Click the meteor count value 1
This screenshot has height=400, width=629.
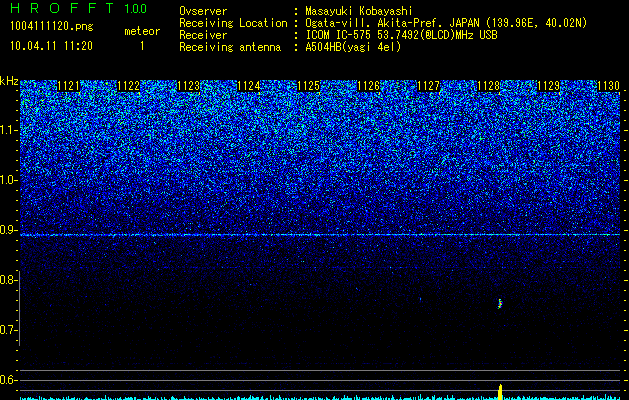142,46
